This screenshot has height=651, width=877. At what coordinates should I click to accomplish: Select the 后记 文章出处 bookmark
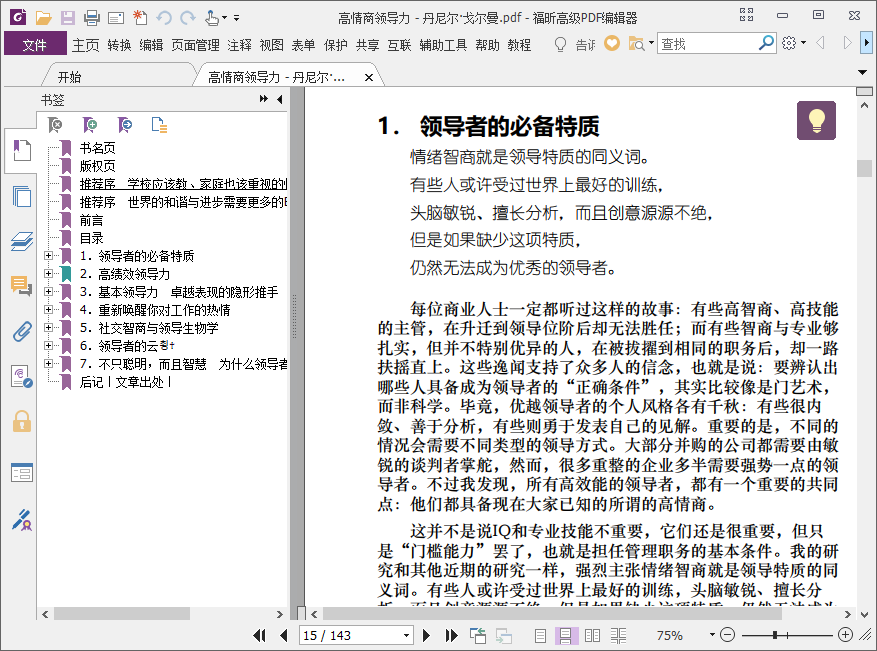click(125, 382)
